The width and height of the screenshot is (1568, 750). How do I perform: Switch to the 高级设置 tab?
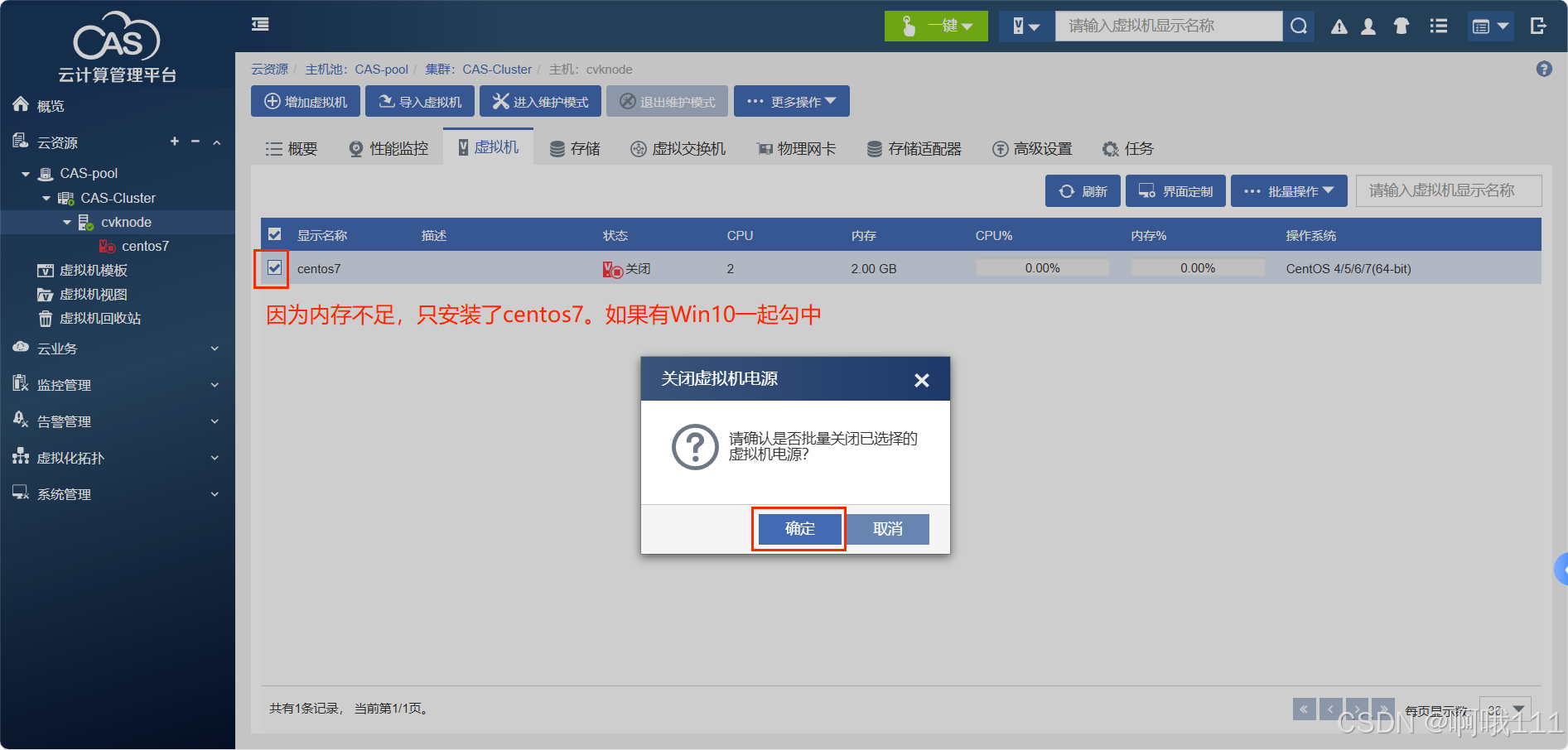(1032, 149)
